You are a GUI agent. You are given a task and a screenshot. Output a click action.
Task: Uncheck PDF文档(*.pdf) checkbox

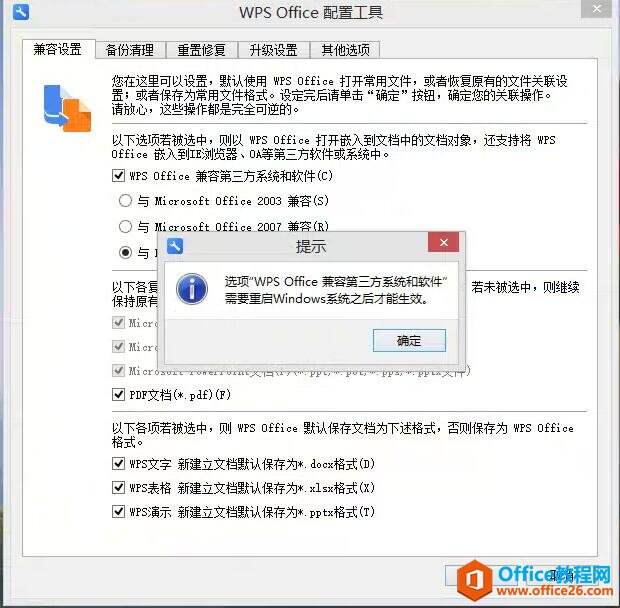point(119,394)
